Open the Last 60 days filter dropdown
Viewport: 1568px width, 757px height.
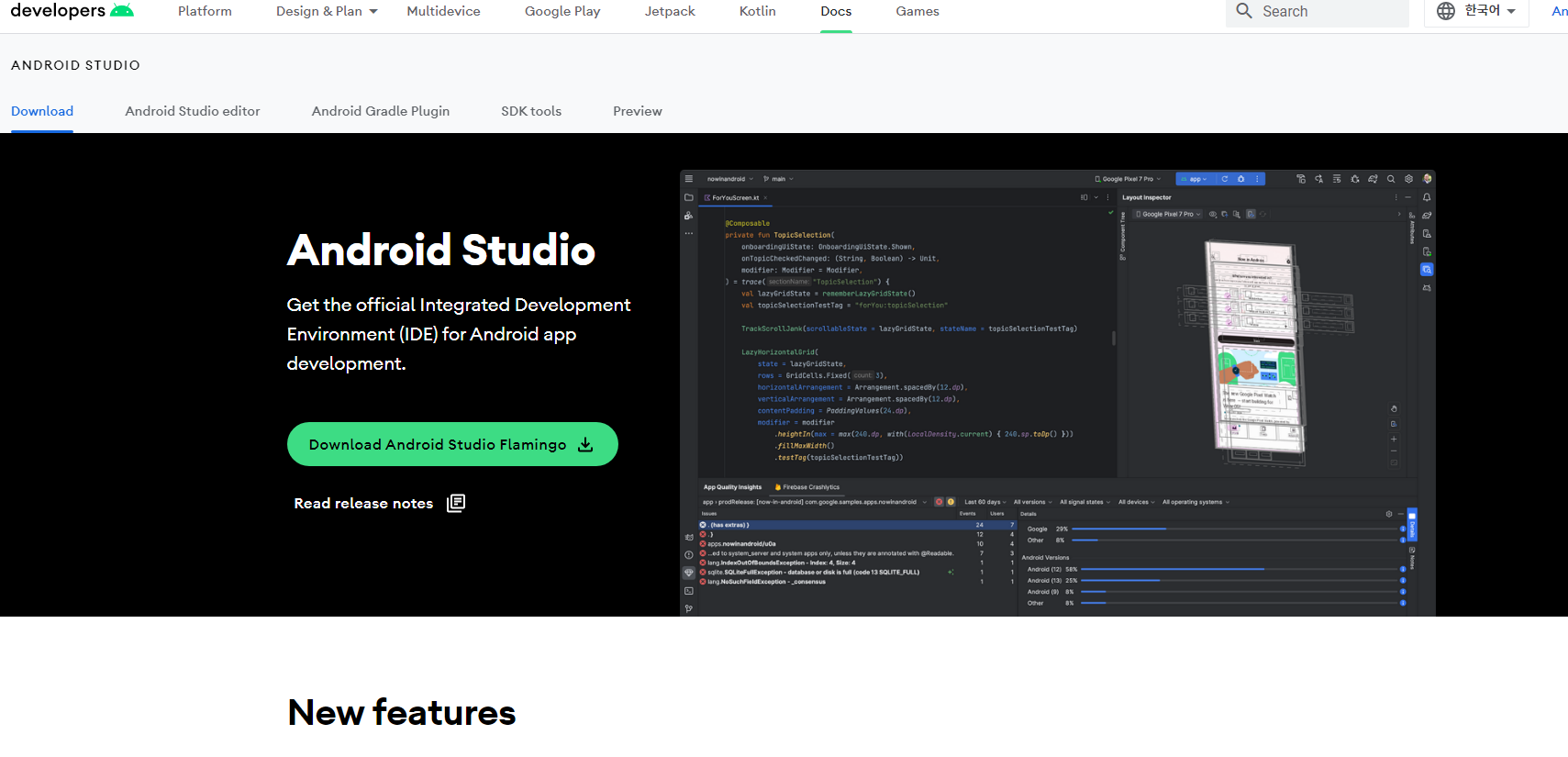click(985, 502)
